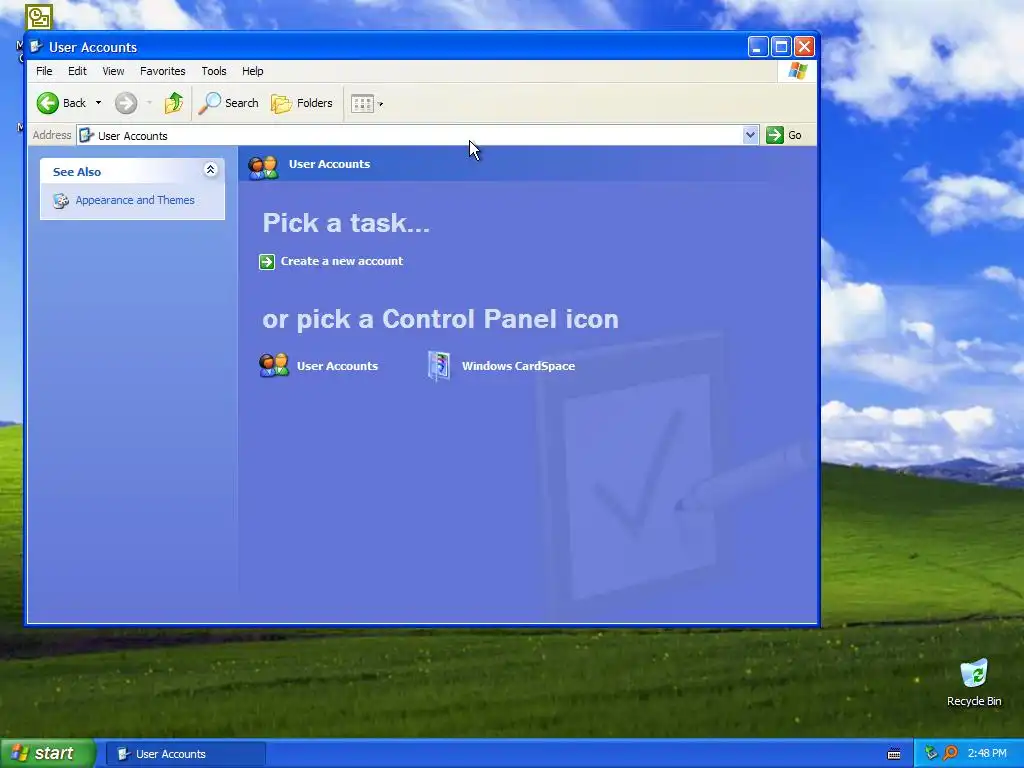Open the View menu
This screenshot has width=1024, height=768.
tap(113, 71)
